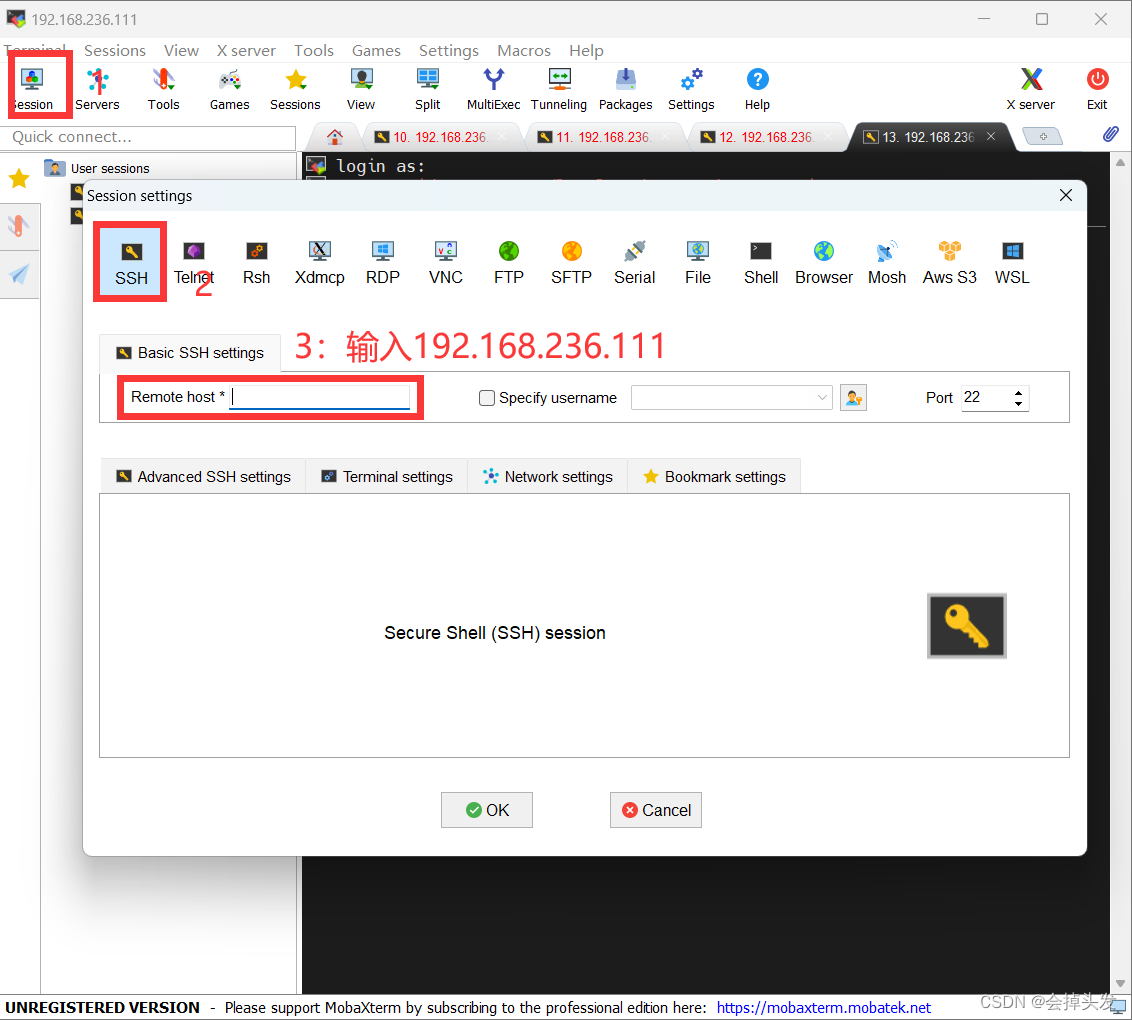Image resolution: width=1132 pixels, height=1020 pixels.
Task: Close terminal tab 13
Action: 991,136
